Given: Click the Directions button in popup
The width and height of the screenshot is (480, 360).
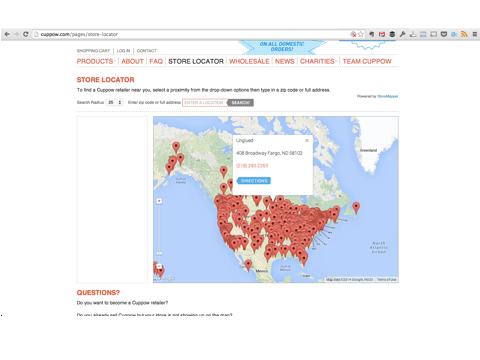Looking at the screenshot, I should tap(254, 181).
